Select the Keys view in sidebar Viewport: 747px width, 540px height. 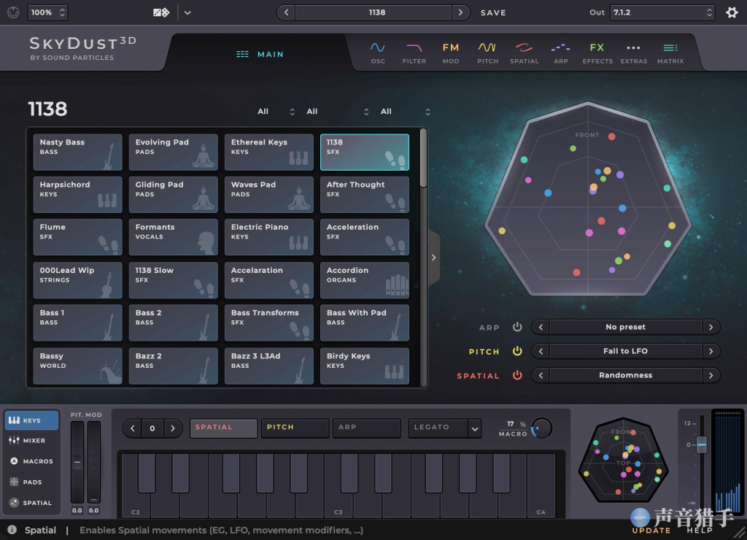[31, 420]
